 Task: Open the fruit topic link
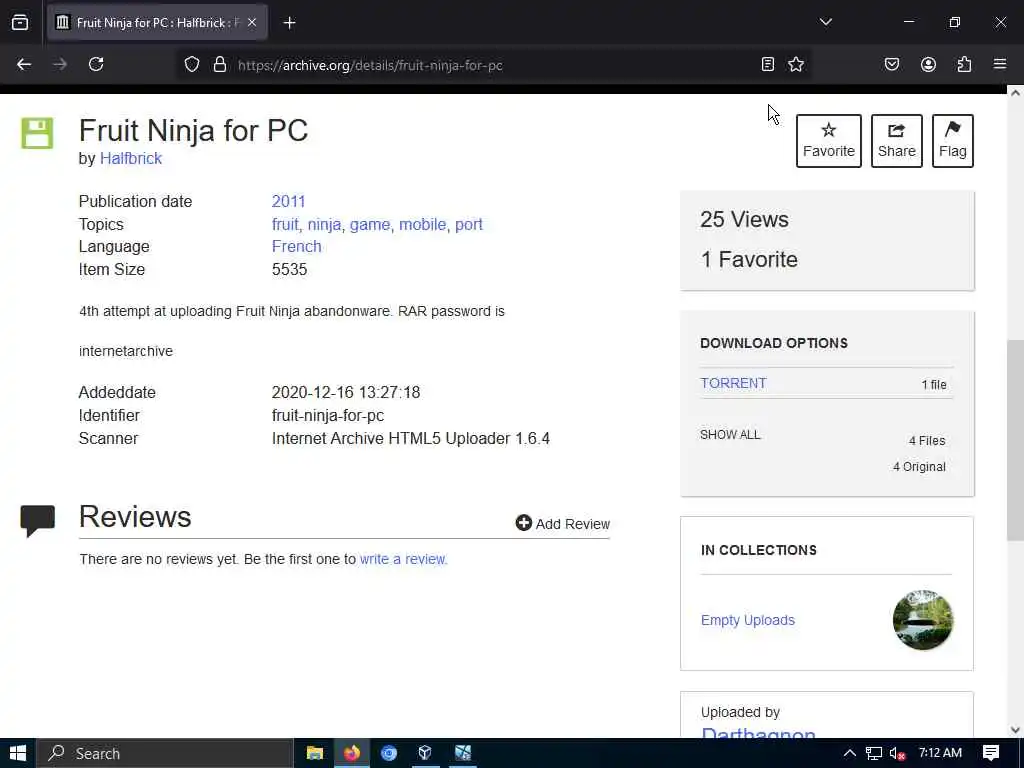[x=285, y=224]
